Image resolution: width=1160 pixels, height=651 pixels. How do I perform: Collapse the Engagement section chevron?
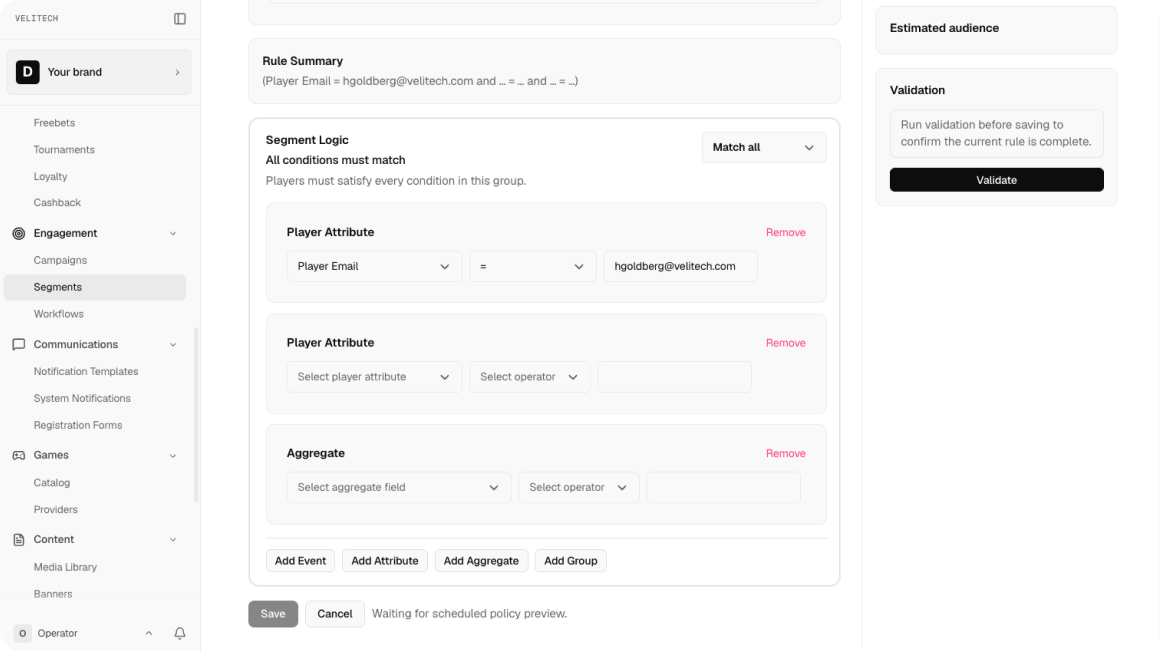click(173, 233)
